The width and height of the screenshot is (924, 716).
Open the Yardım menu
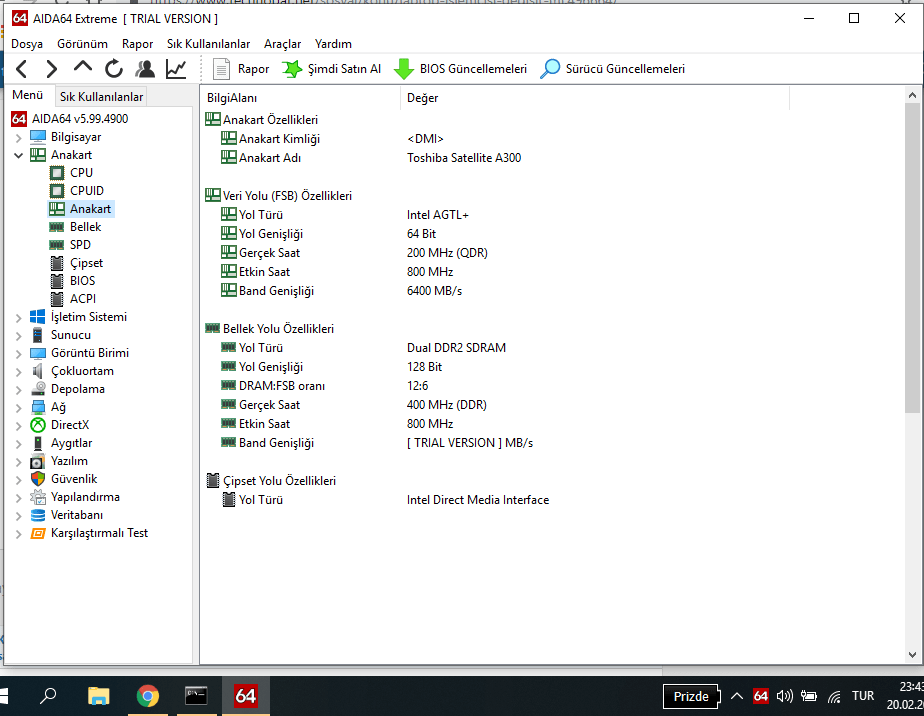click(333, 44)
